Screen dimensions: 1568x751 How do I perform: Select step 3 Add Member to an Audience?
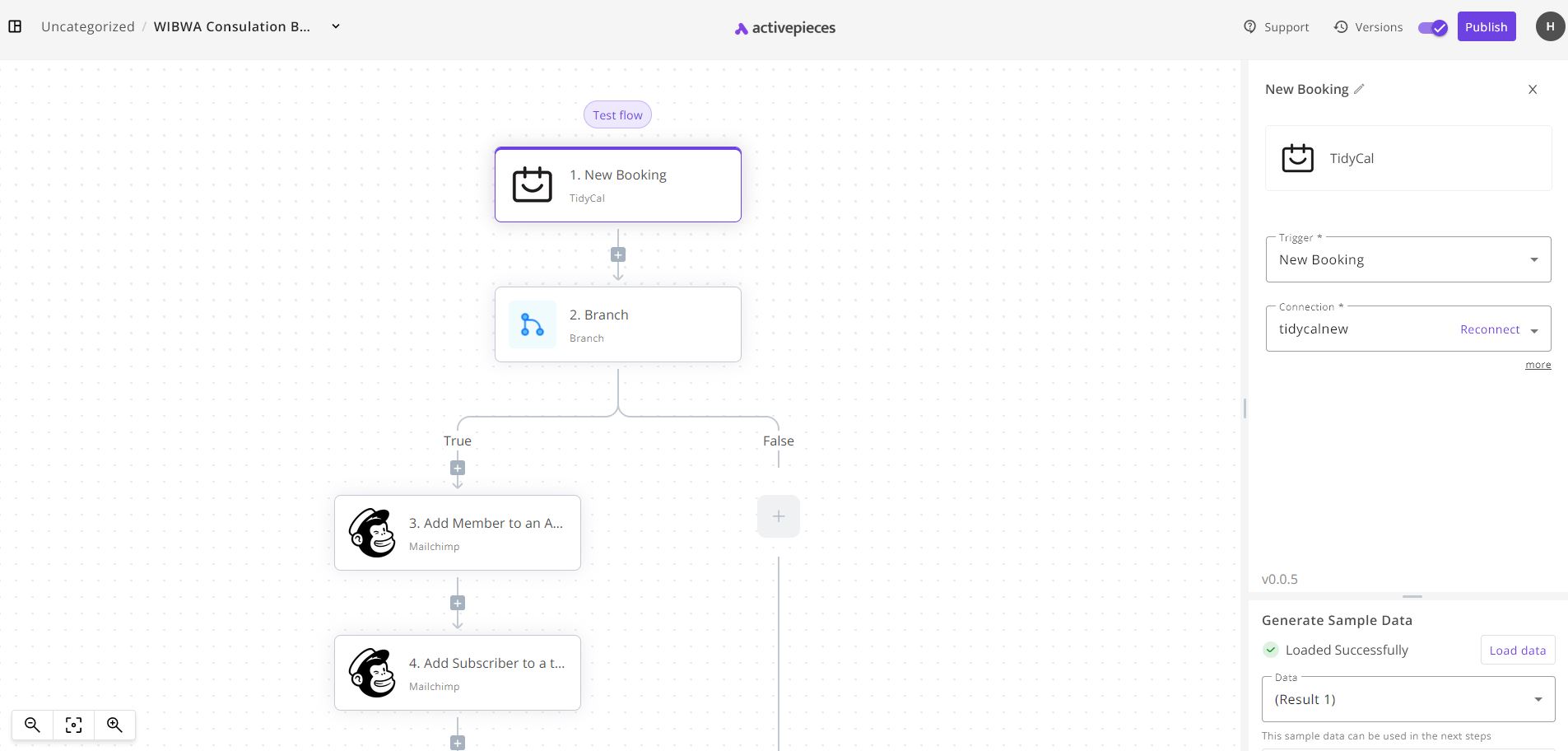pos(458,533)
